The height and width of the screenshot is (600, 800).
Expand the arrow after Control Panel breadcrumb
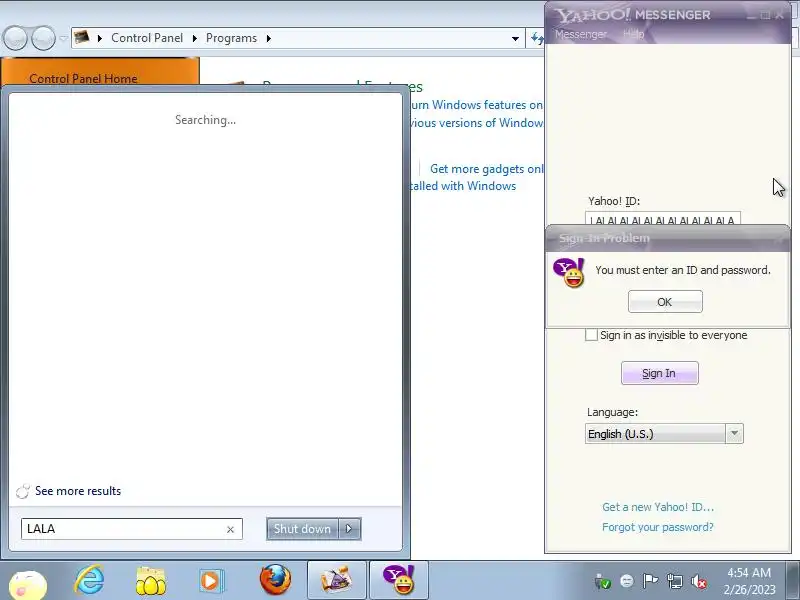[194, 38]
